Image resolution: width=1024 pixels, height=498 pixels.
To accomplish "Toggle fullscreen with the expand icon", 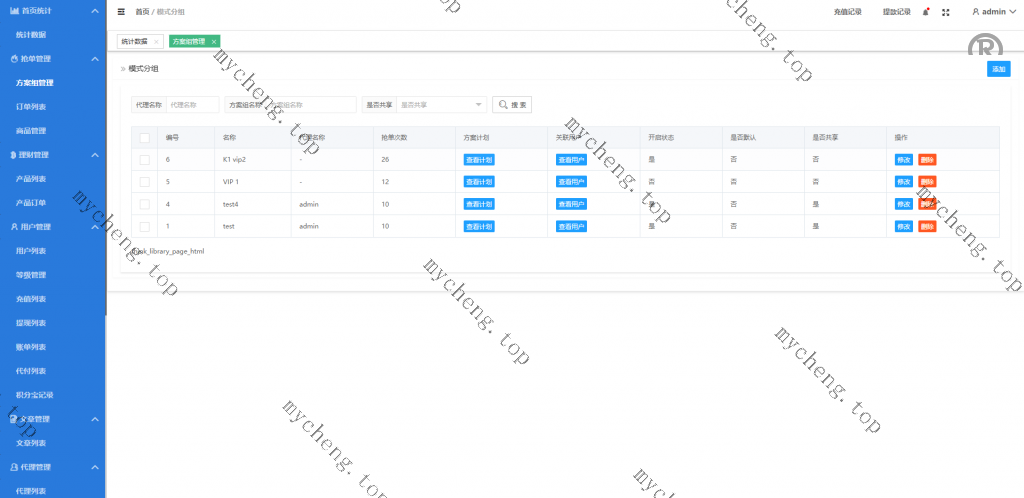I will [x=946, y=12].
